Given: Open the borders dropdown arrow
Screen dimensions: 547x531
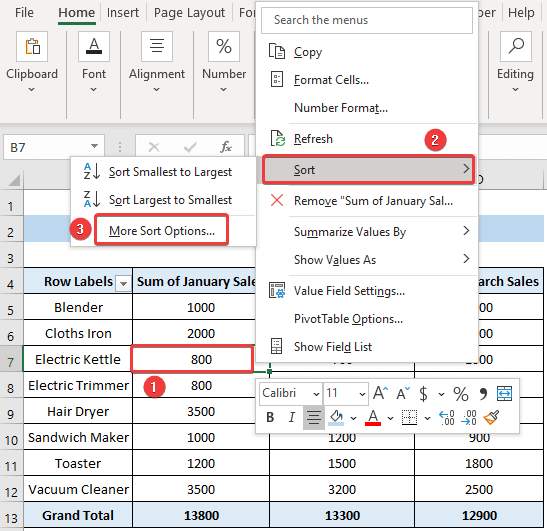Looking at the screenshot, I should [x=427, y=418].
